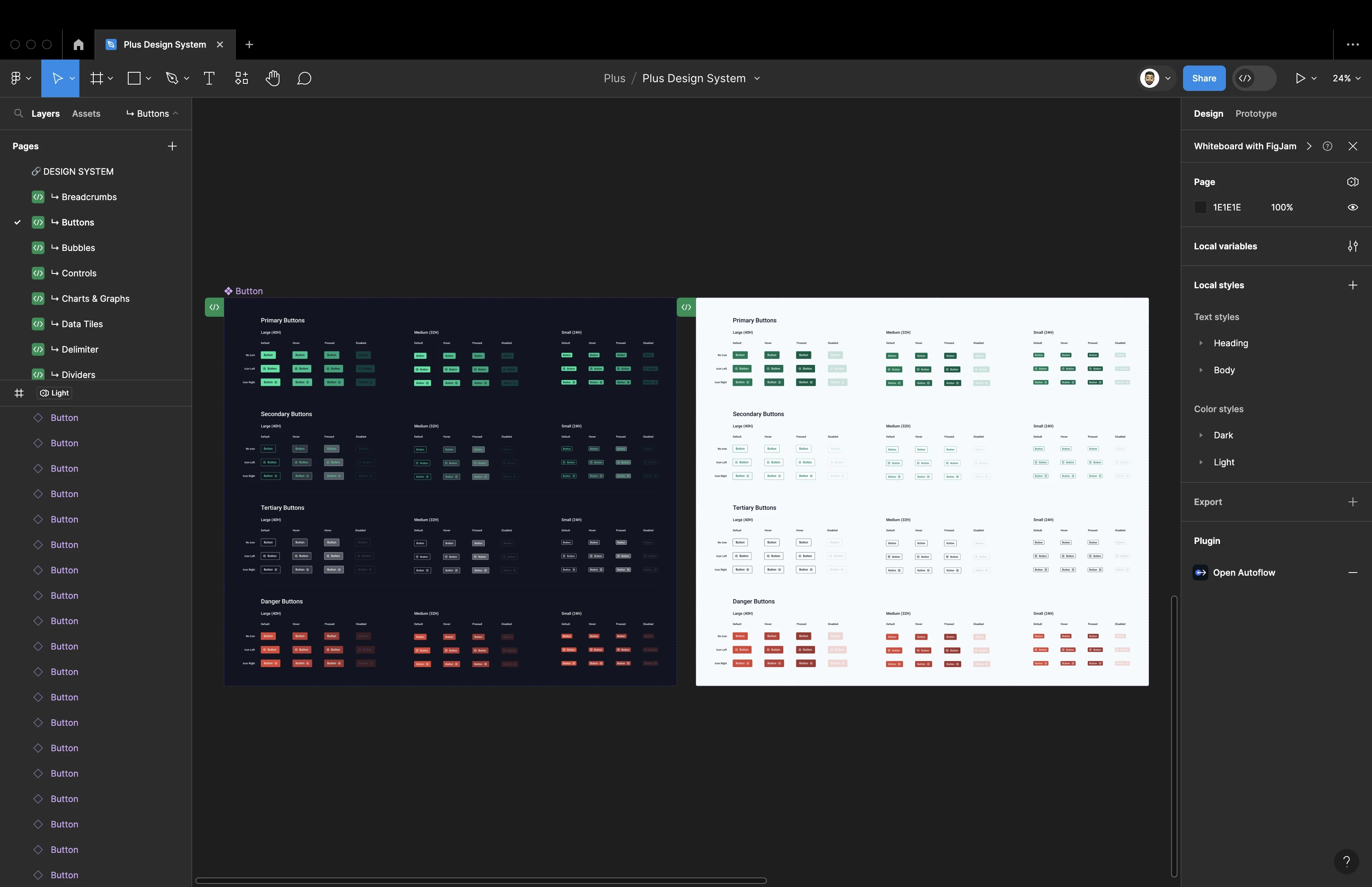
Task: Select the Pen tool
Action: point(171,78)
